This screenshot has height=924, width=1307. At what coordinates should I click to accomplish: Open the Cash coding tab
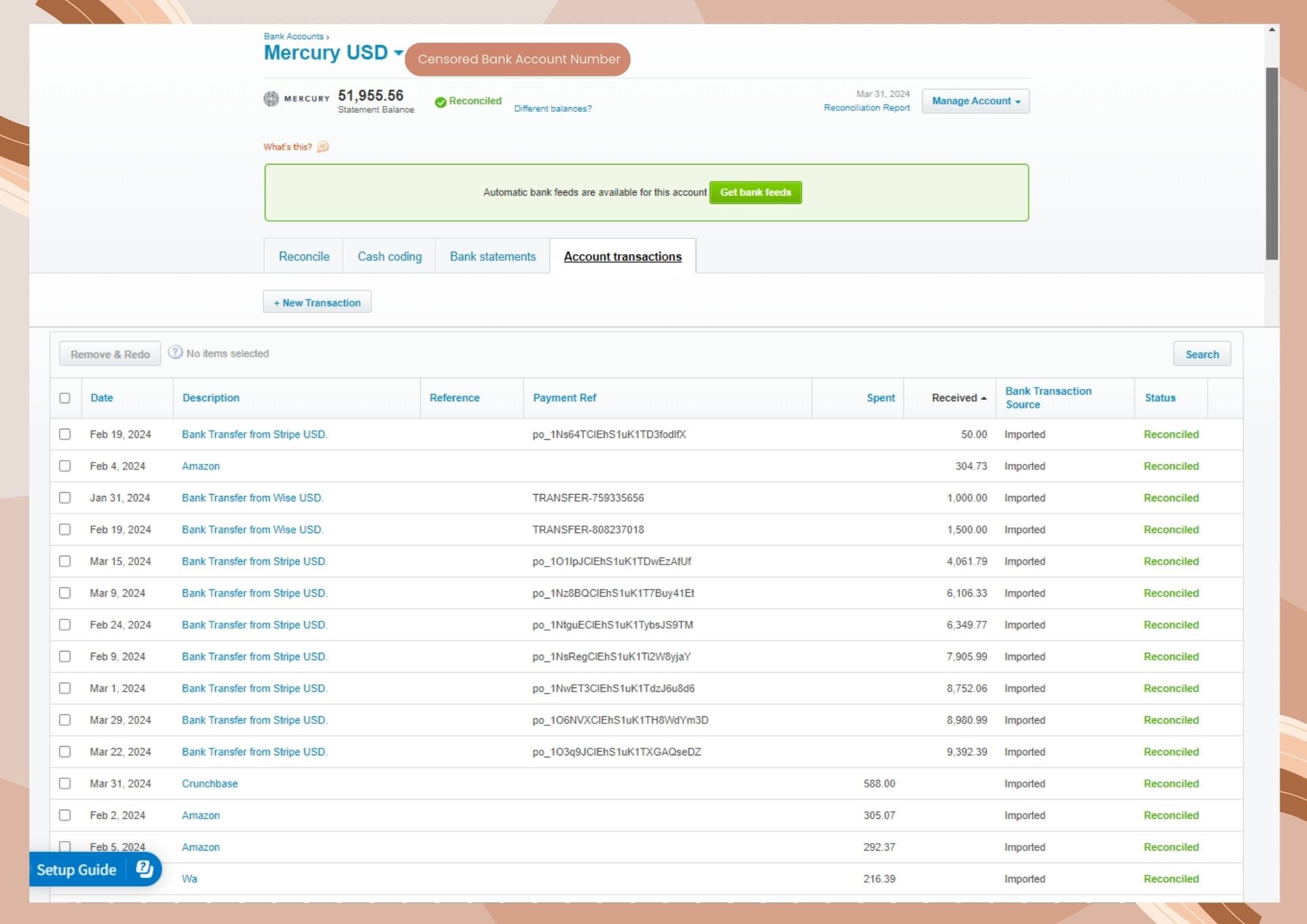pyautogui.click(x=389, y=257)
